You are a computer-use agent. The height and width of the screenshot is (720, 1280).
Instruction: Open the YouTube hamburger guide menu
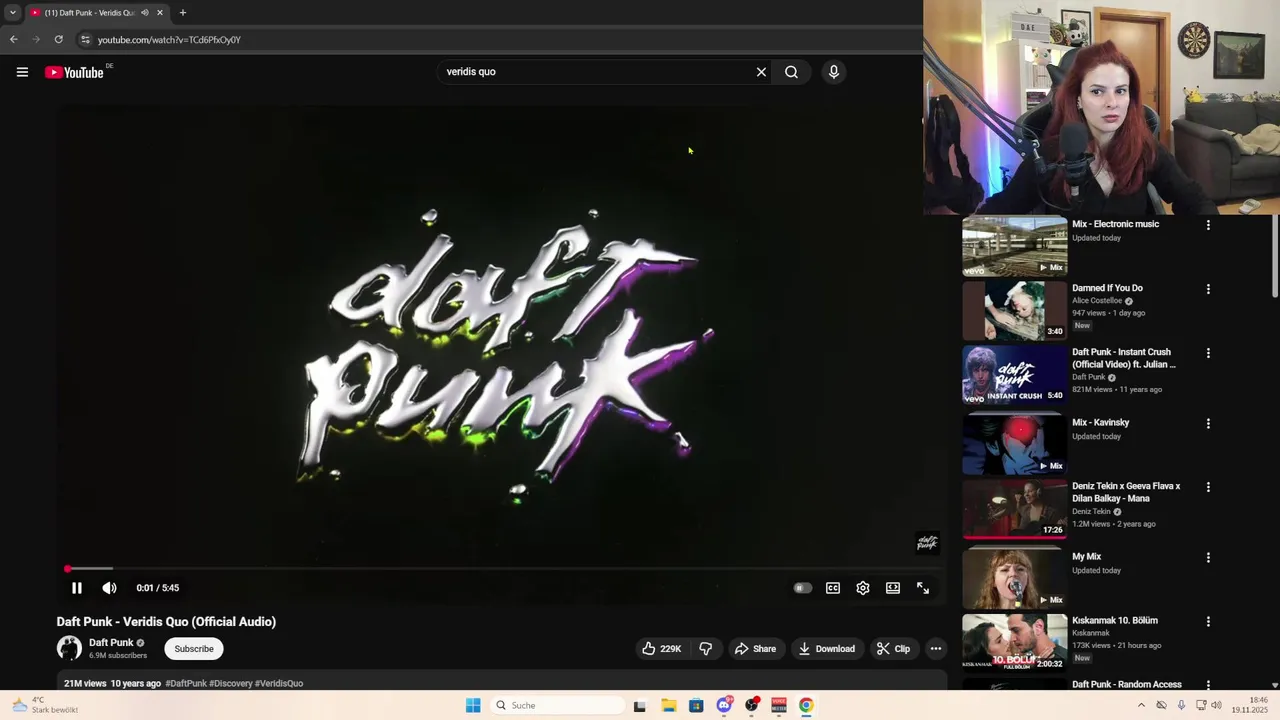pos(22,72)
